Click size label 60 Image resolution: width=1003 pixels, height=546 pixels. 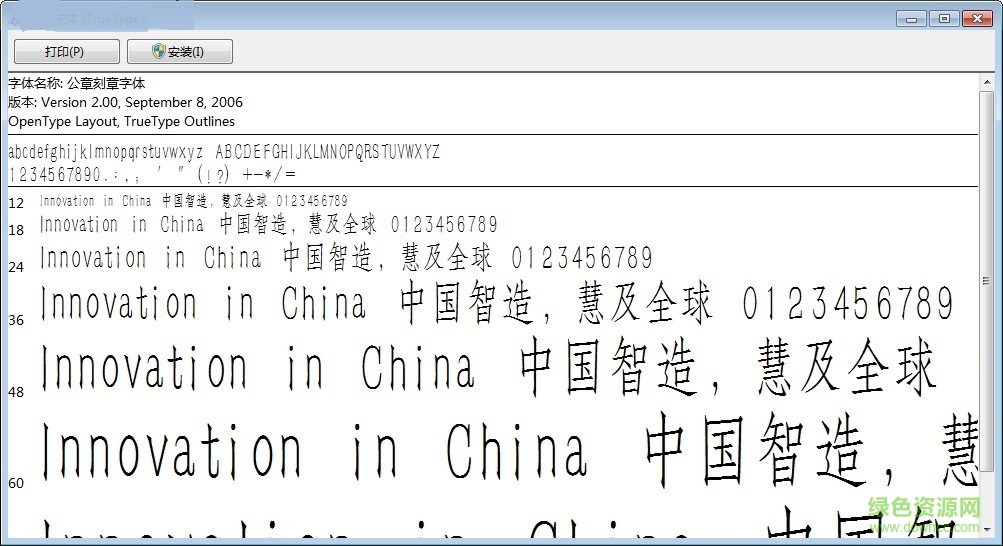16,483
